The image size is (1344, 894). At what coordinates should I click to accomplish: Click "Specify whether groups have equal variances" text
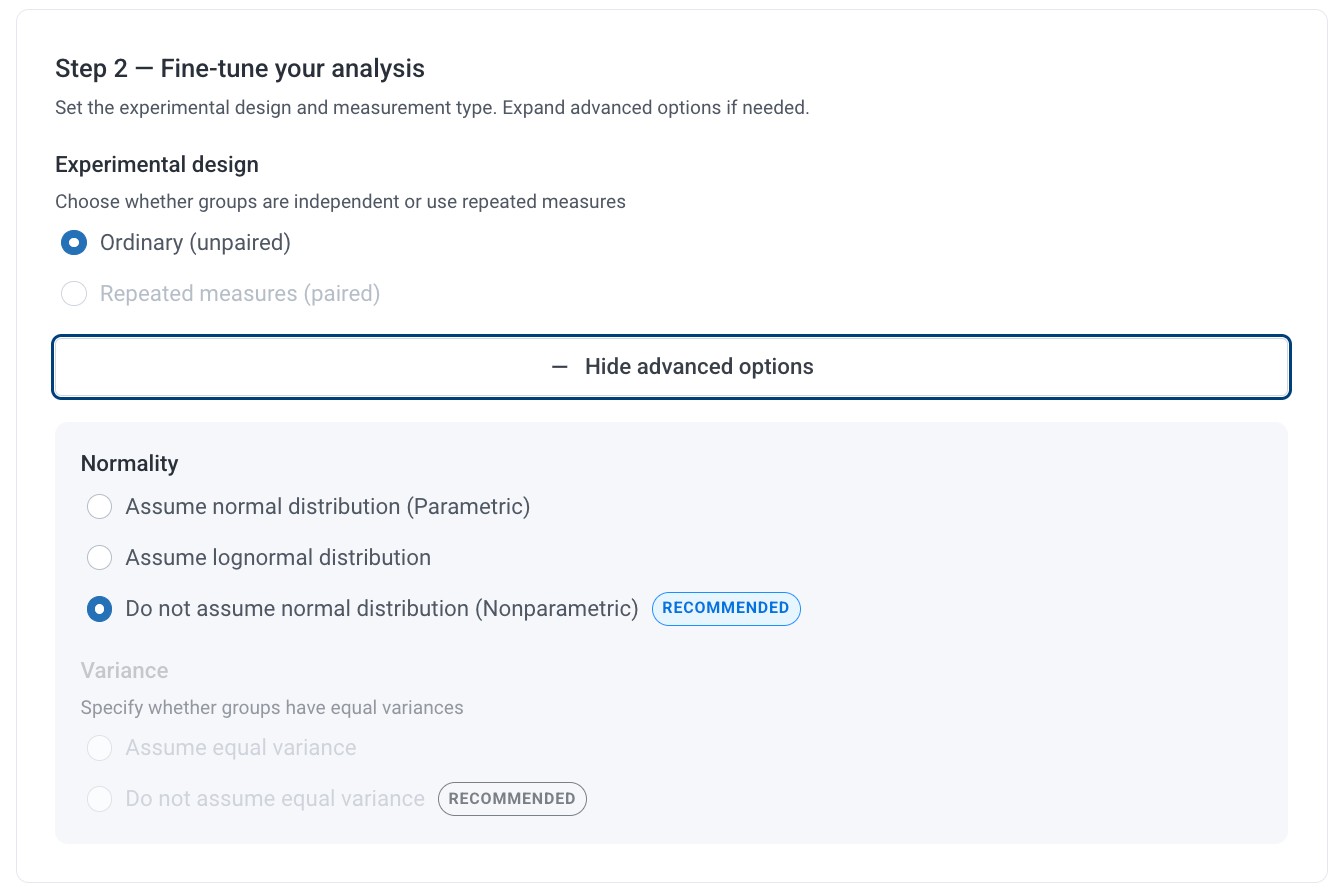272,708
